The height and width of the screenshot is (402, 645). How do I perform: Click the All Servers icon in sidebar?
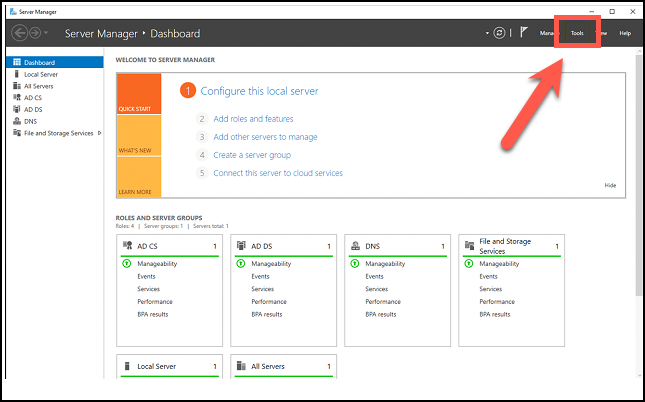click(17, 86)
